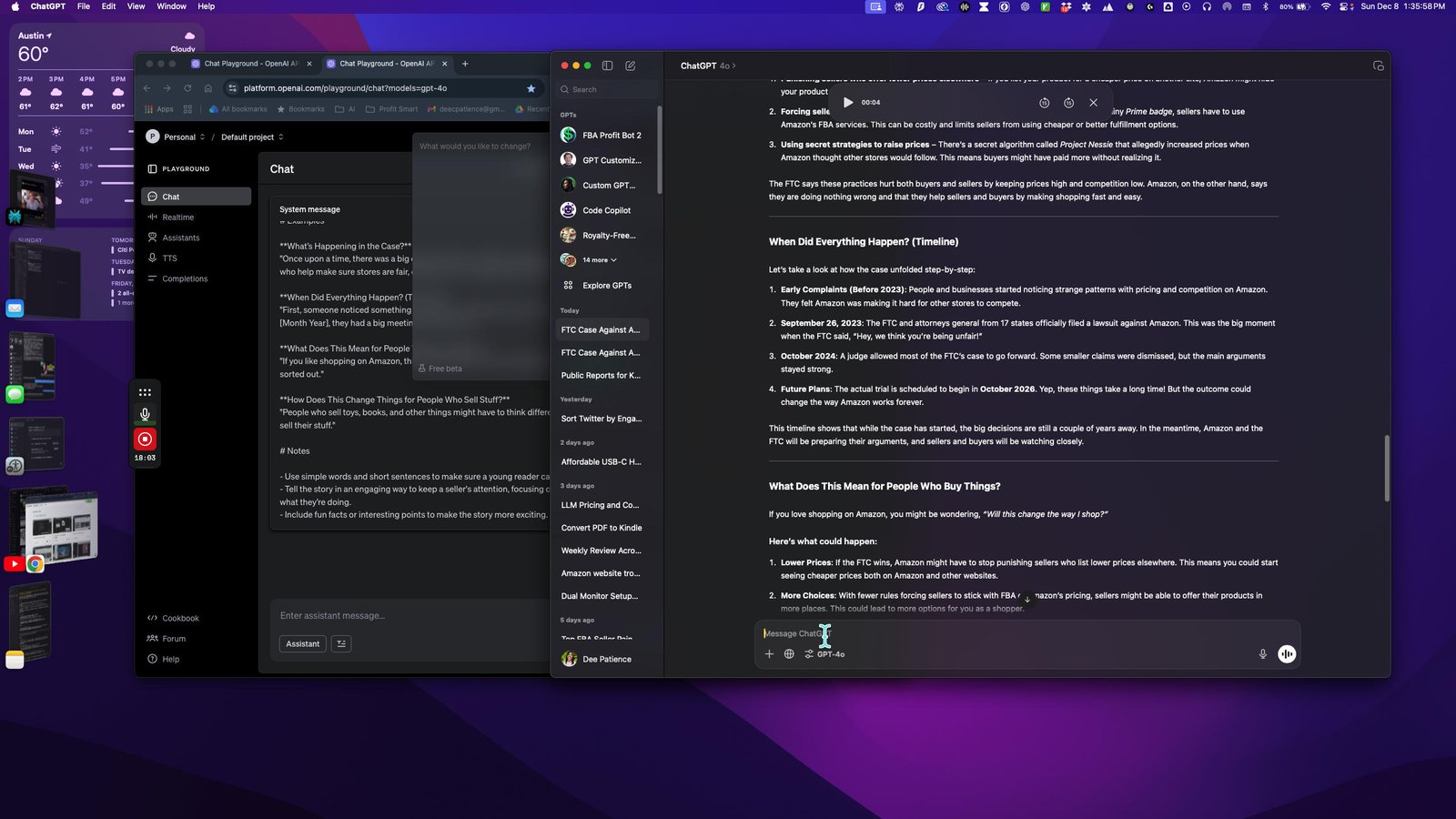Image resolution: width=1456 pixels, height=819 pixels.
Task: Start a new chat with compose icon
Action: point(631,66)
